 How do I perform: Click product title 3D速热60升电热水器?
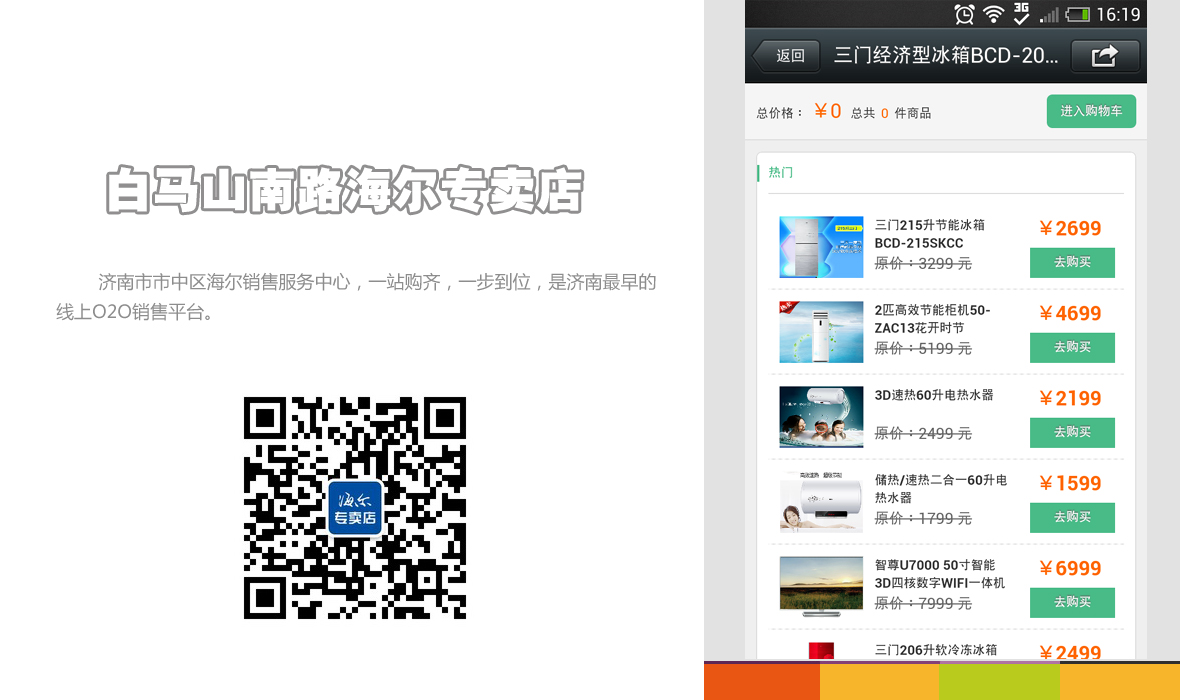click(x=934, y=395)
